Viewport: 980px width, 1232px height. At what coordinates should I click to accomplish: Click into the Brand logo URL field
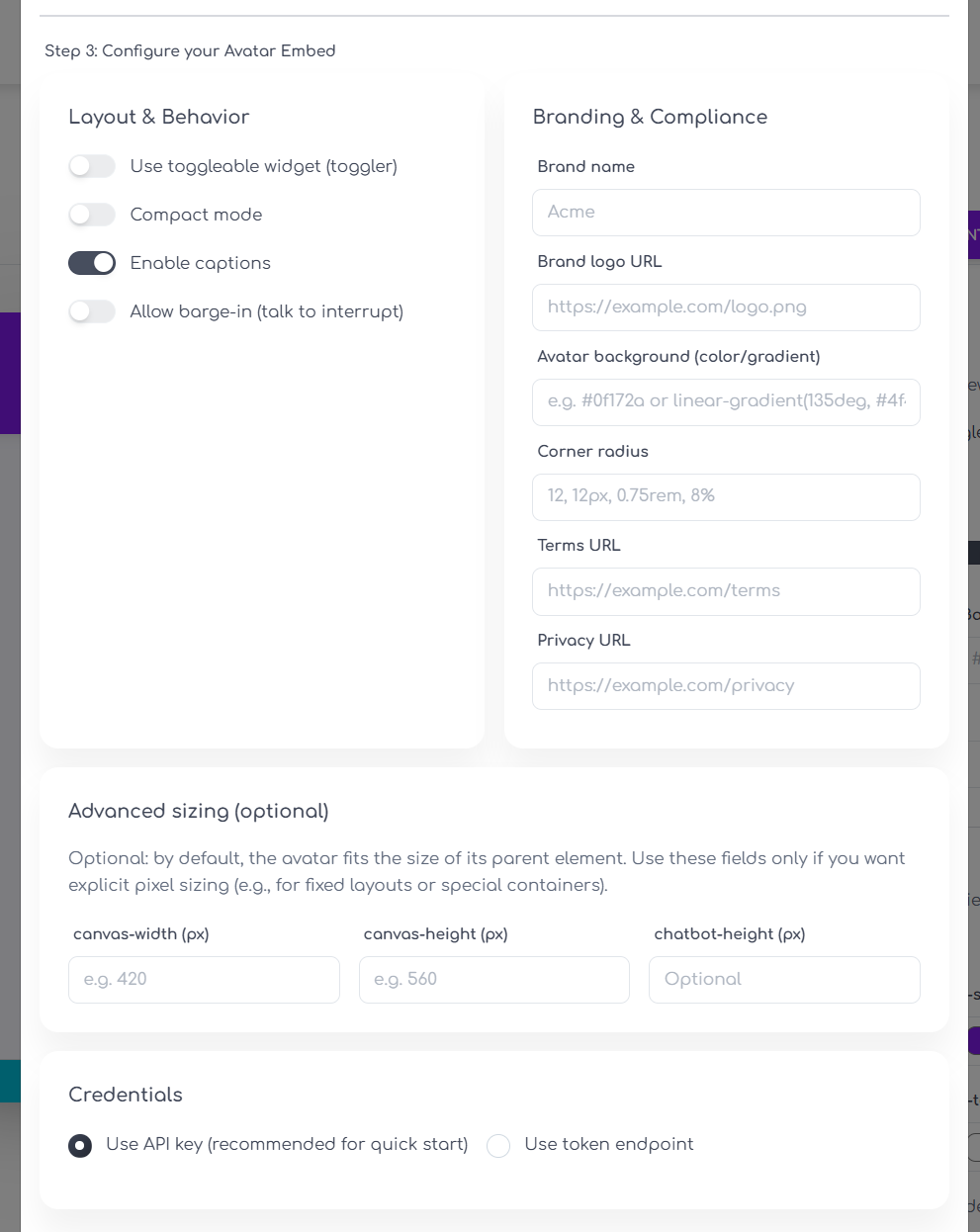point(726,308)
